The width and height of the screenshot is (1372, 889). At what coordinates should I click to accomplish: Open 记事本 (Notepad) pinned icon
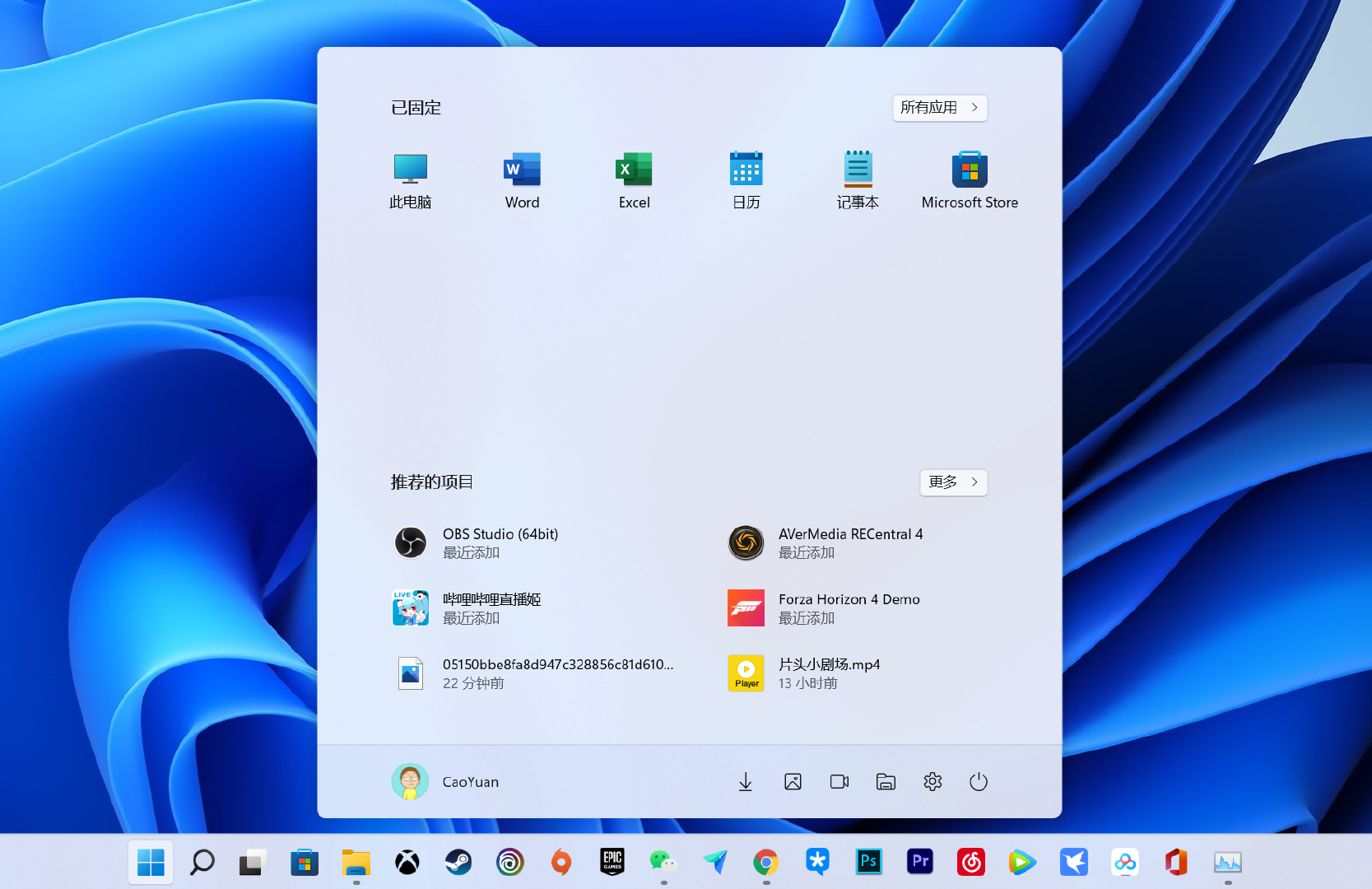coord(858,179)
